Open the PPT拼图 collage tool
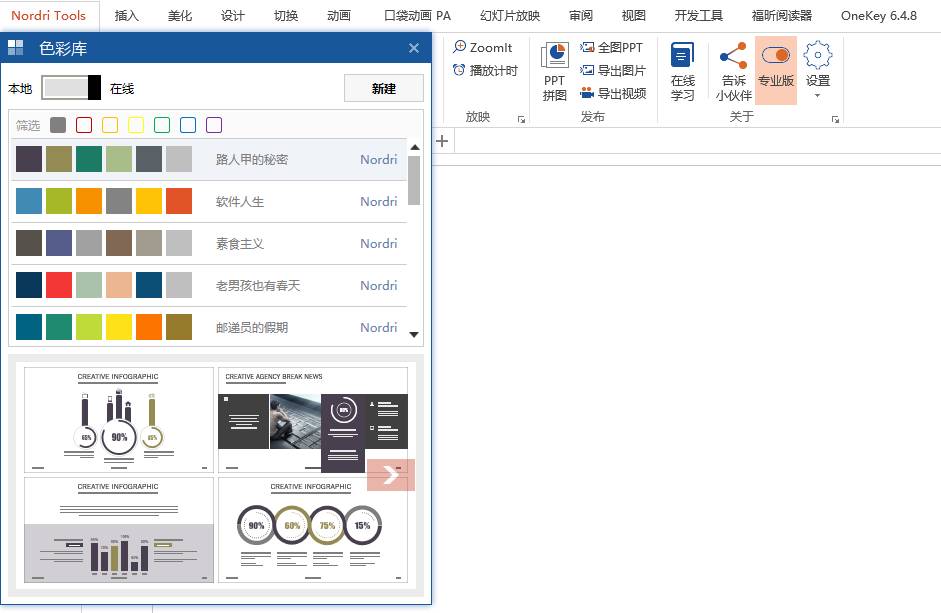 point(555,71)
